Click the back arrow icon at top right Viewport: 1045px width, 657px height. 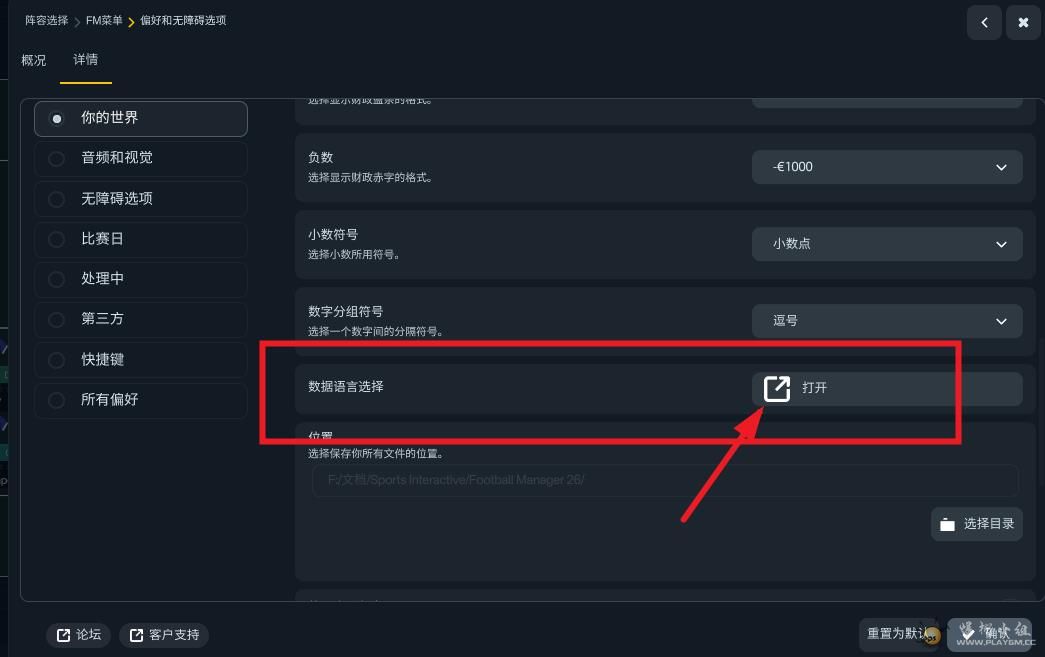(x=984, y=23)
